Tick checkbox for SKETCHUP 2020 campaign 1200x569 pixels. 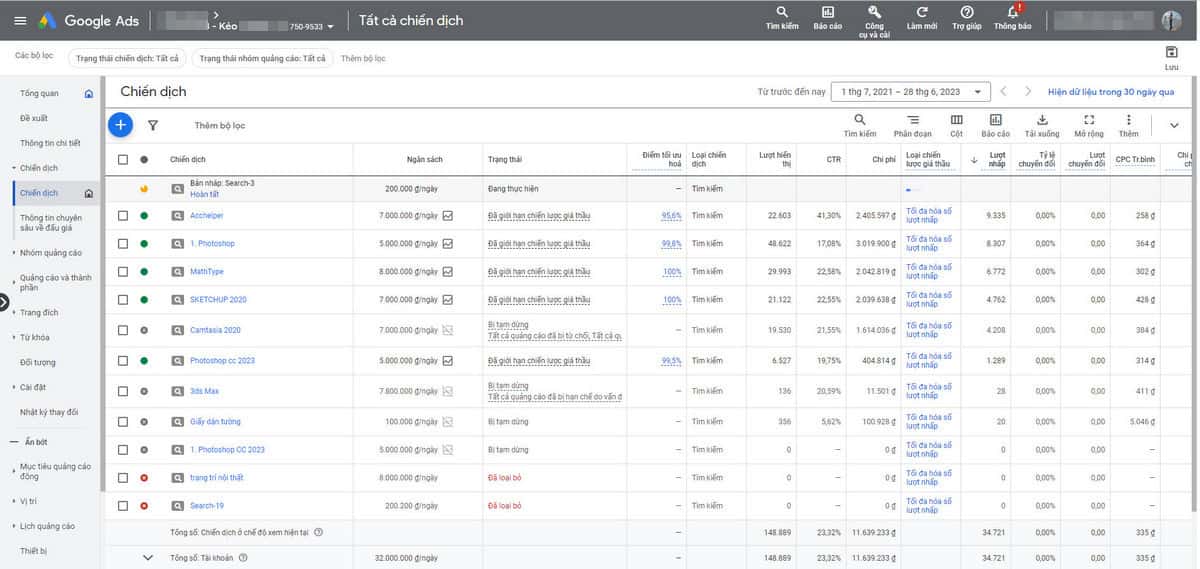click(123, 299)
